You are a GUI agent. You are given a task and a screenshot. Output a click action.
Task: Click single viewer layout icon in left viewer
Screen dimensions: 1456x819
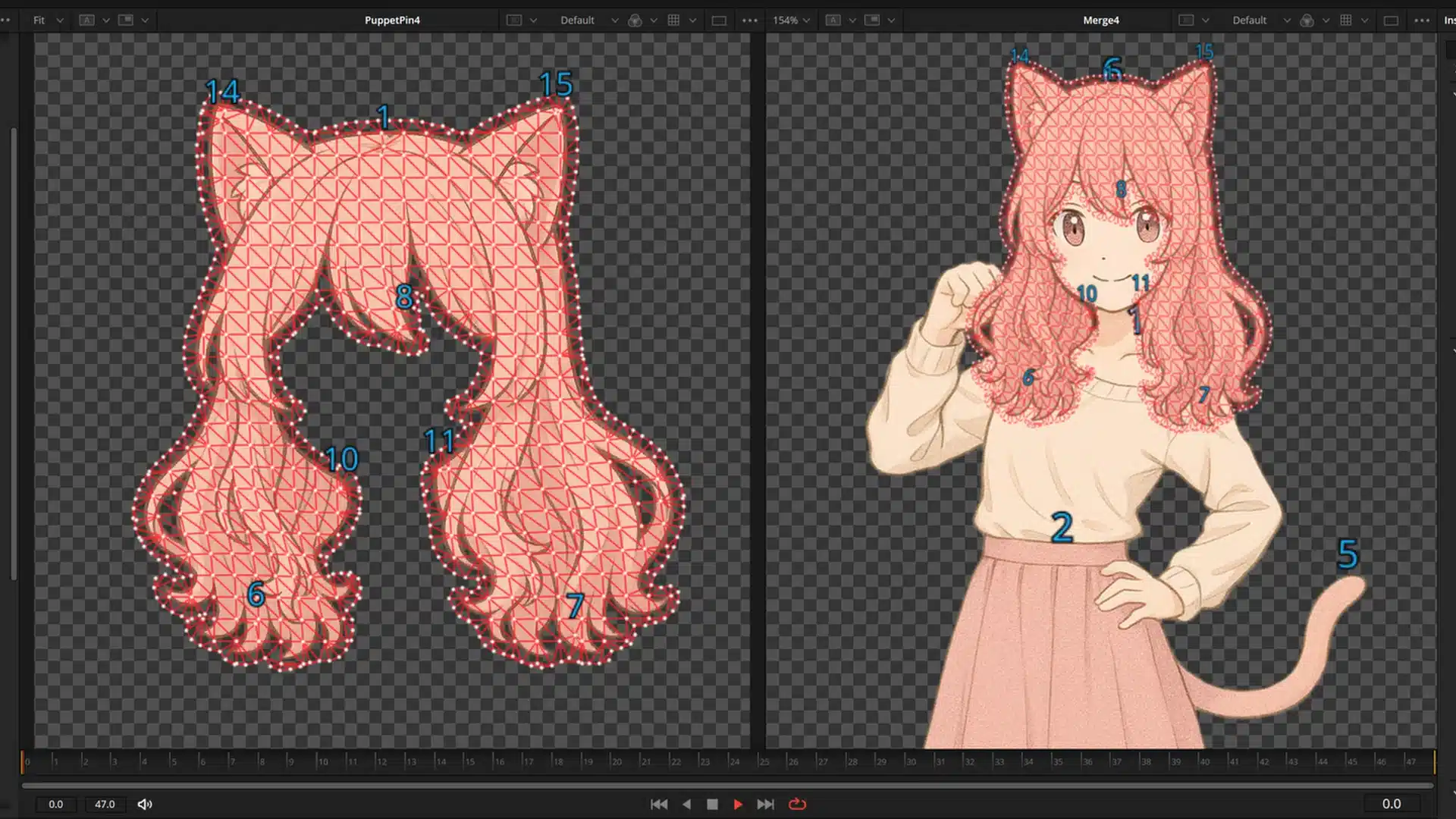click(x=719, y=20)
